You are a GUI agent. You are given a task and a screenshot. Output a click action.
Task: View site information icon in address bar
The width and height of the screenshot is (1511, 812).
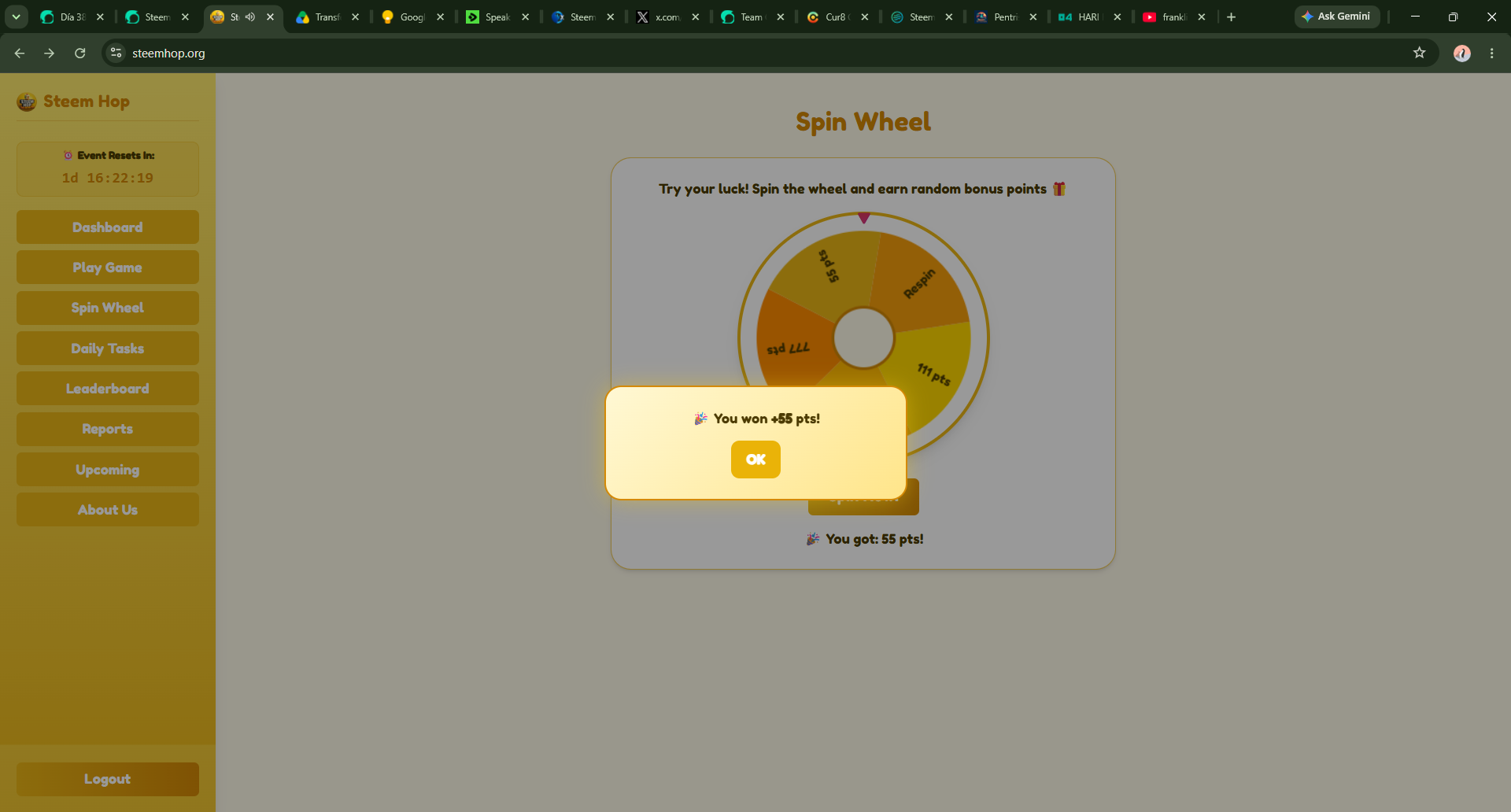click(116, 53)
